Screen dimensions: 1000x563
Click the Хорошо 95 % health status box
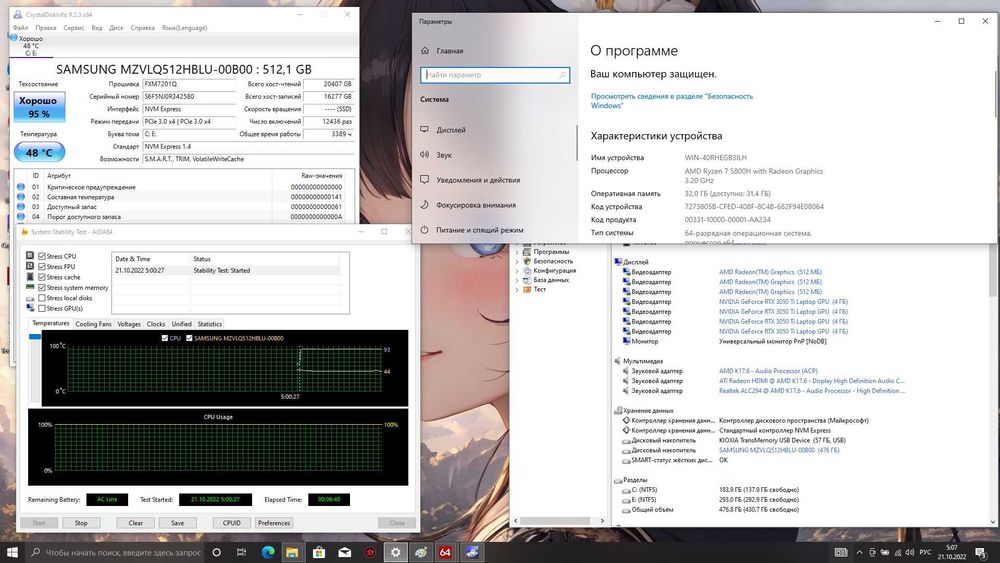pyautogui.click(x=39, y=106)
